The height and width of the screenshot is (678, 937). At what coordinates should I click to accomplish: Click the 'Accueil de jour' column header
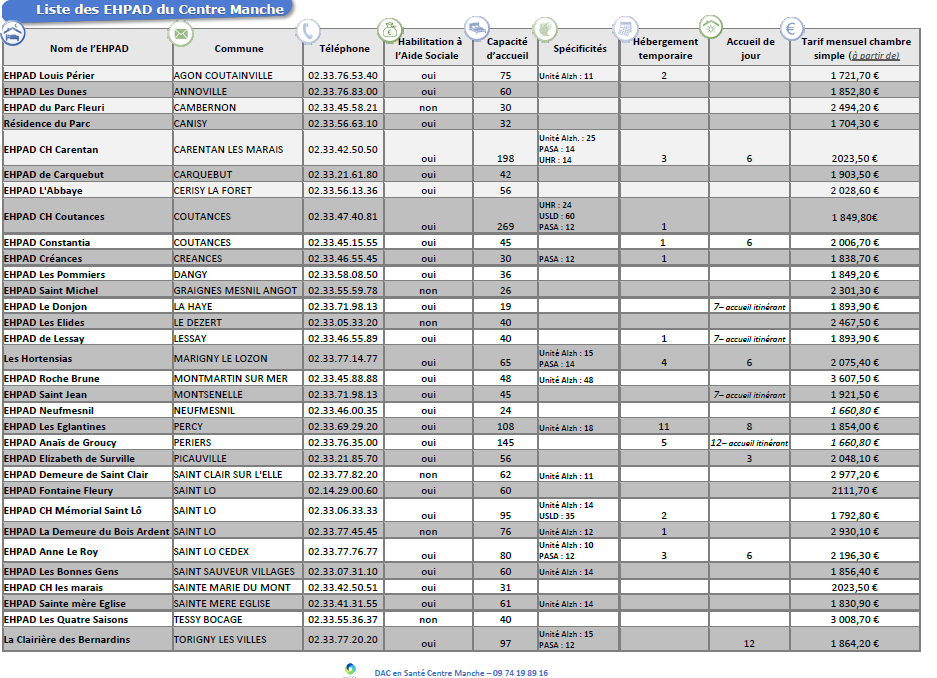750,48
